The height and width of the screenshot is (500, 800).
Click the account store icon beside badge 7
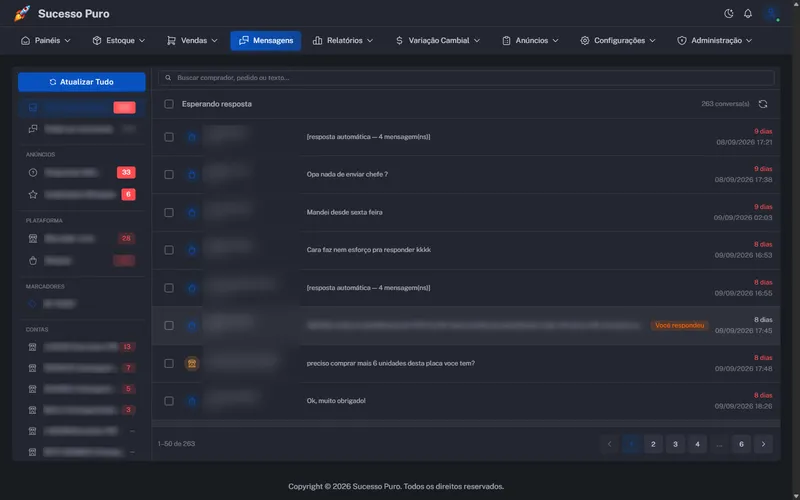(x=33, y=368)
